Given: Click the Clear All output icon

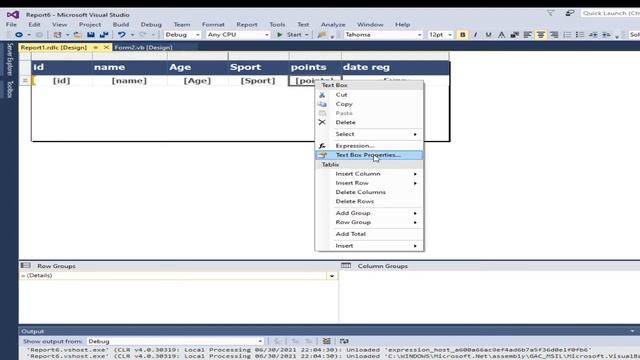Looking at the screenshot, I should [327, 341].
